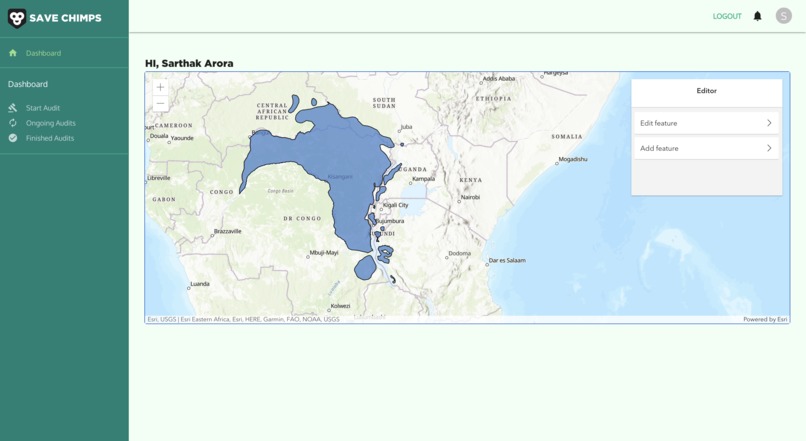Open Ongoing Audits page
The width and height of the screenshot is (806, 441).
[x=50, y=123]
